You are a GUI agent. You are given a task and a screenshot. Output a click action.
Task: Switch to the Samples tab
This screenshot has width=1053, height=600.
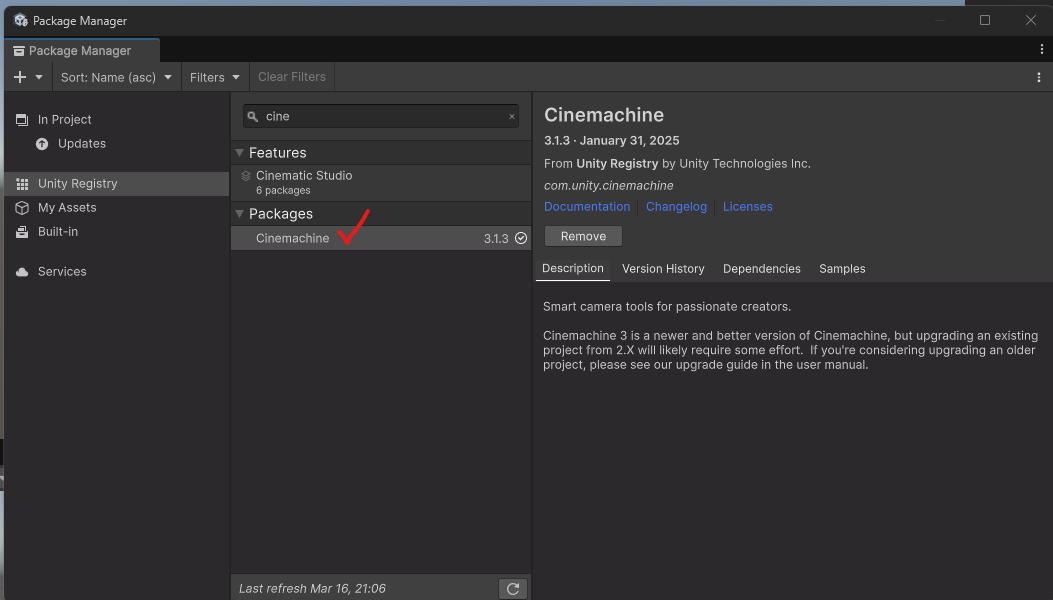click(842, 269)
